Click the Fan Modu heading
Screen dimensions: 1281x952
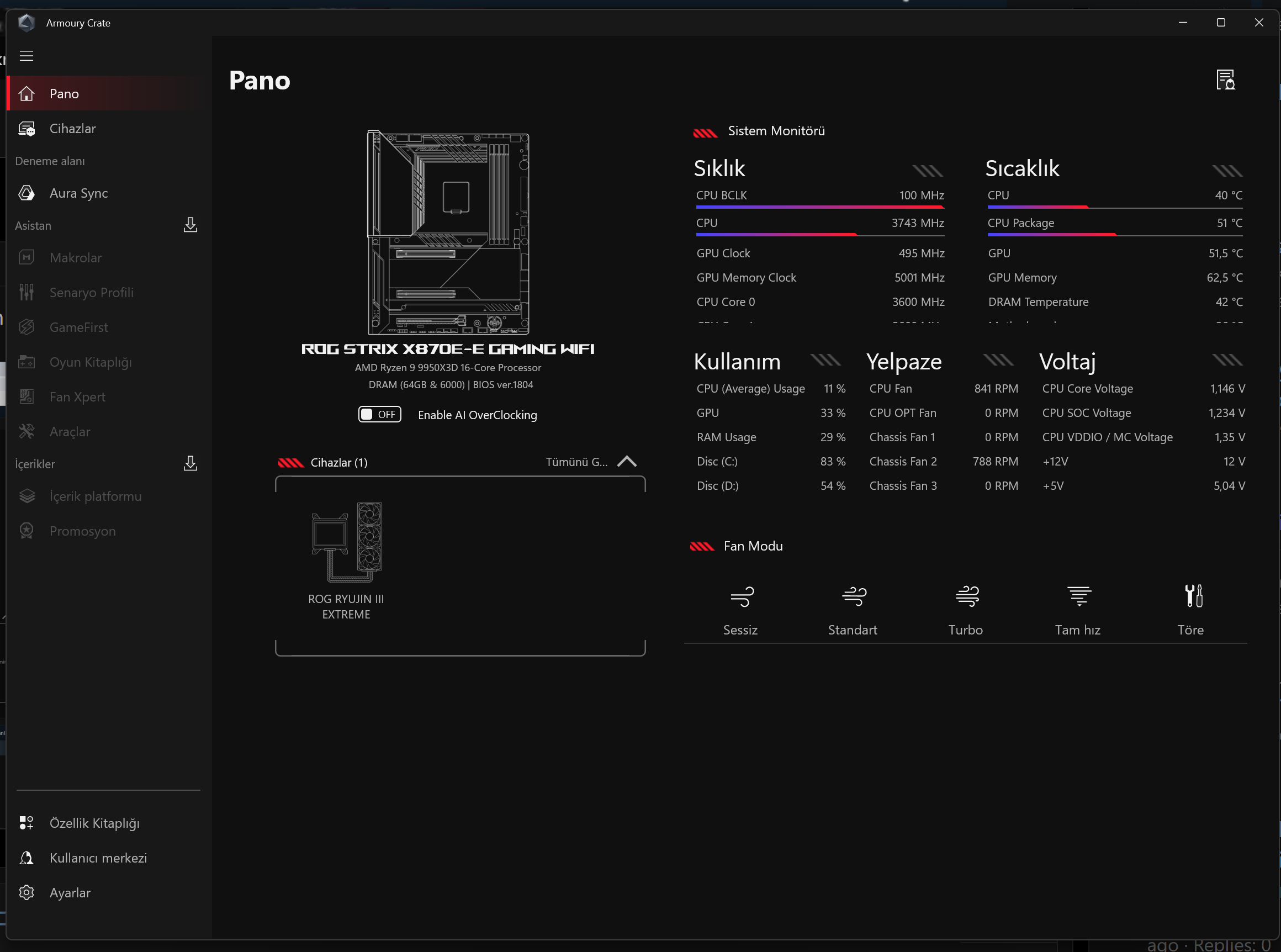(x=753, y=546)
